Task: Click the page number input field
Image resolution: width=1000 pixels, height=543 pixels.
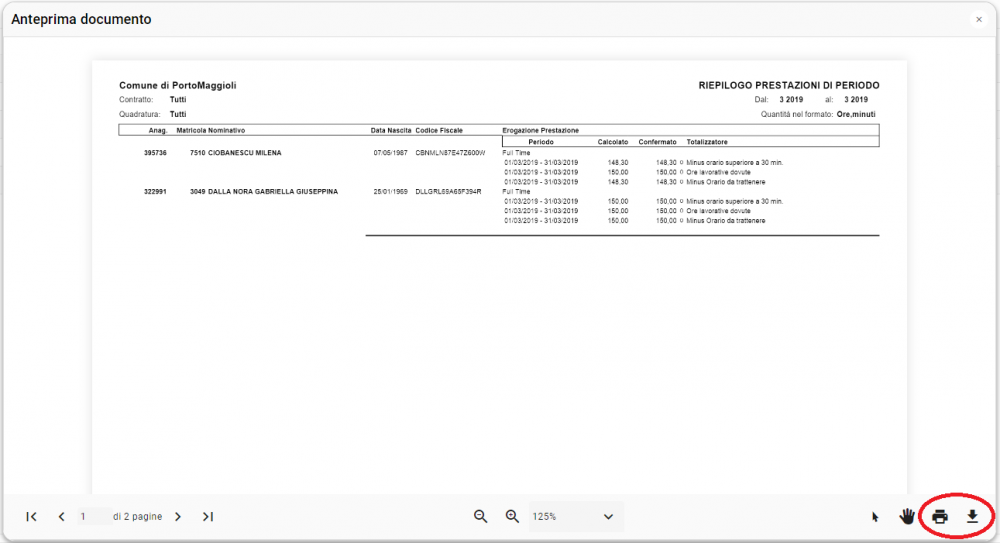Action: point(93,516)
